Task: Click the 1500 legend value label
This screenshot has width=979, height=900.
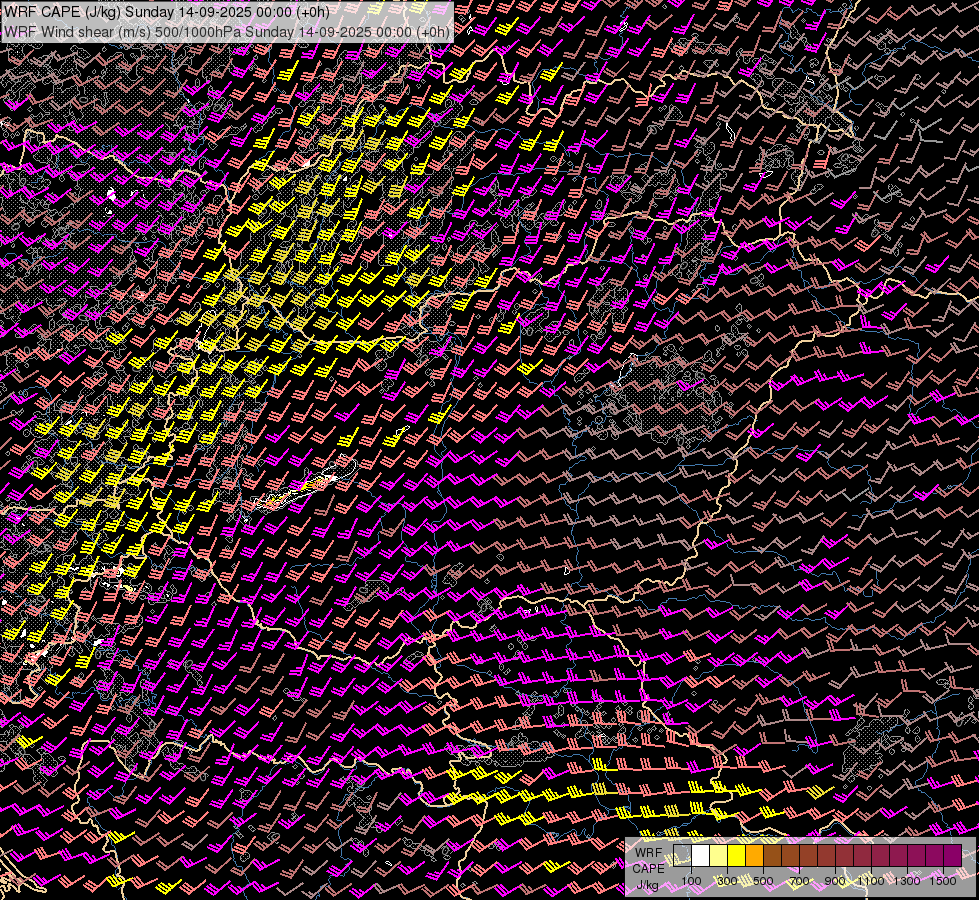Action: click(x=943, y=881)
